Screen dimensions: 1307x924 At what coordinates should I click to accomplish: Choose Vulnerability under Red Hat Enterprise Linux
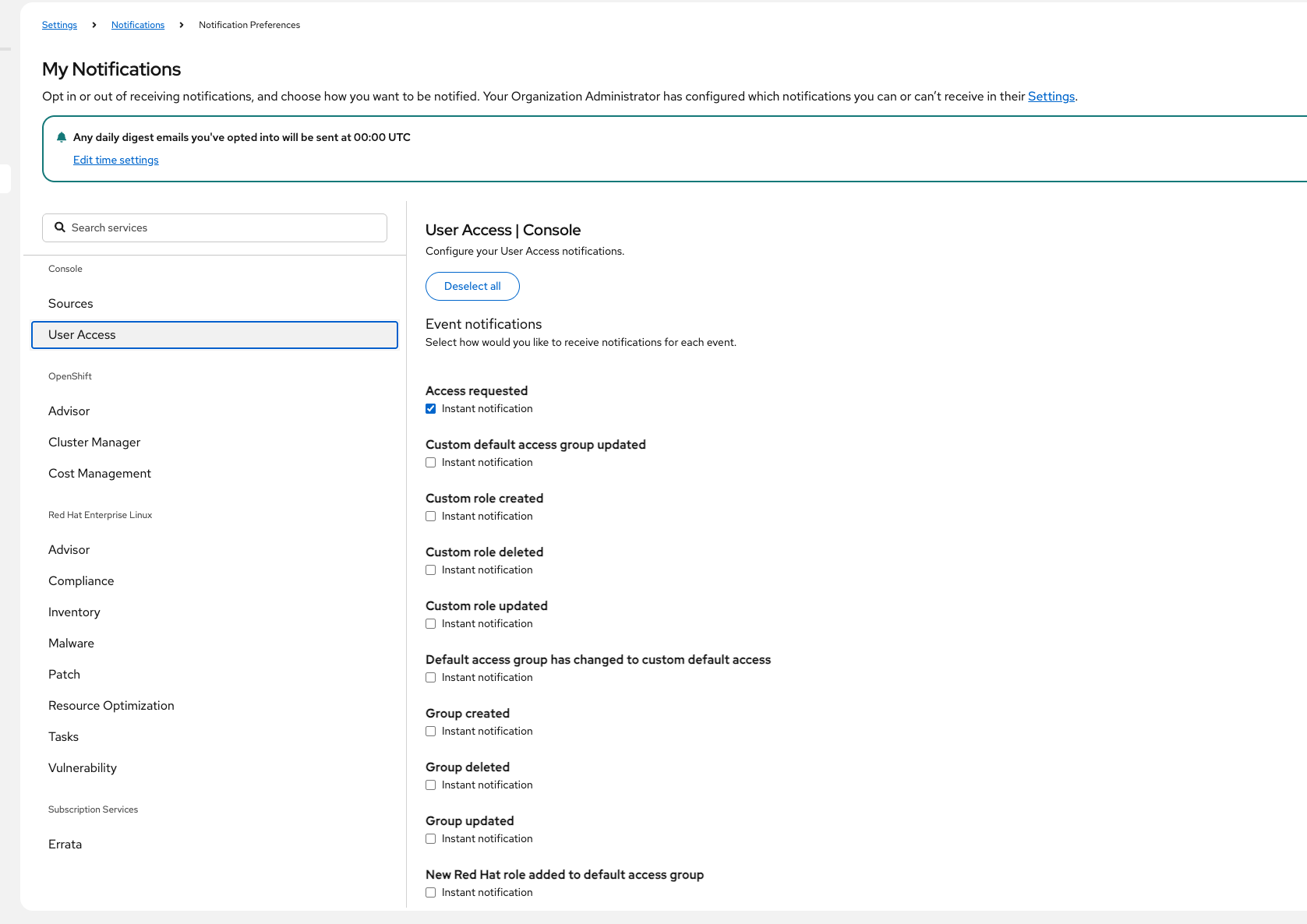click(83, 768)
